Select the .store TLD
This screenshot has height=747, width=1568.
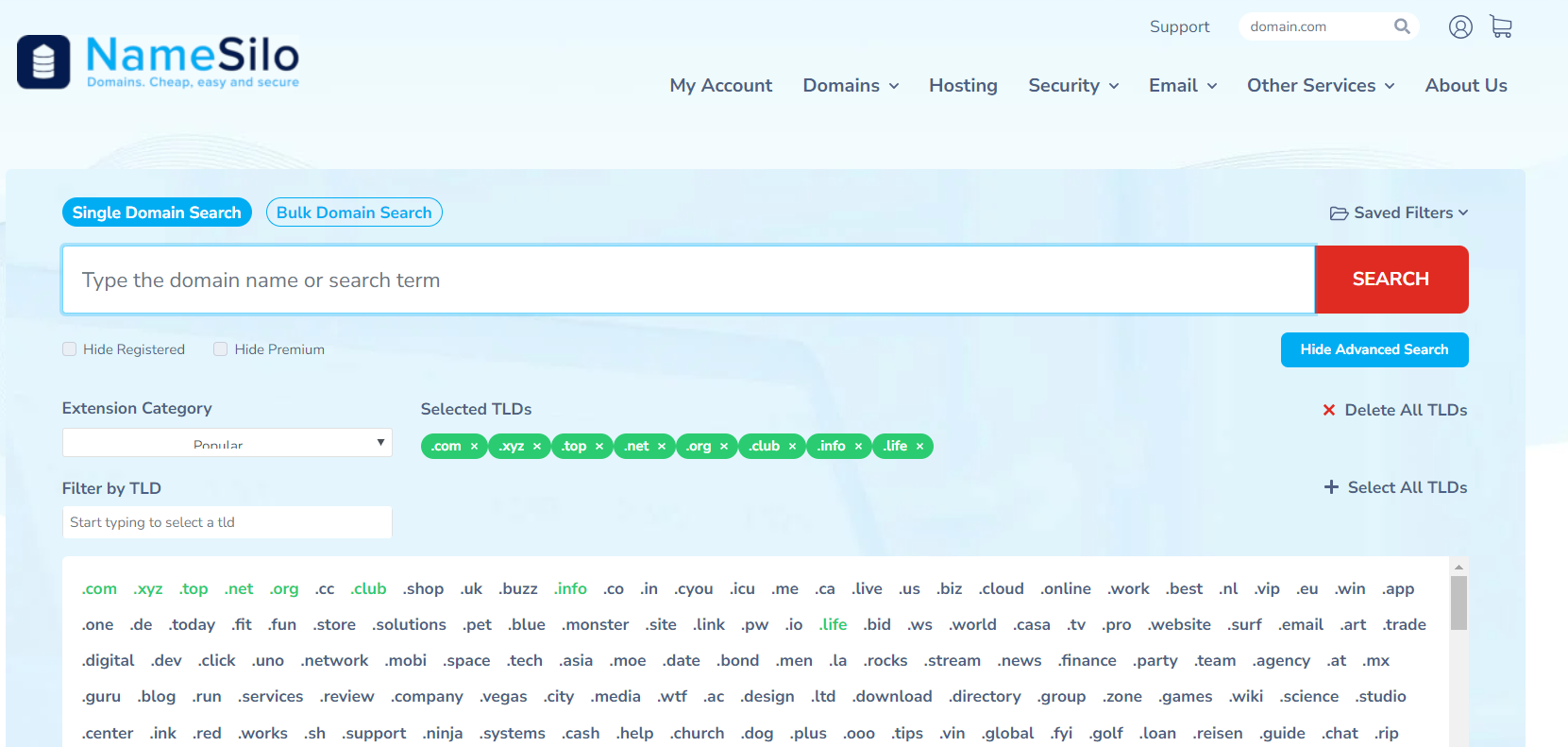point(334,624)
